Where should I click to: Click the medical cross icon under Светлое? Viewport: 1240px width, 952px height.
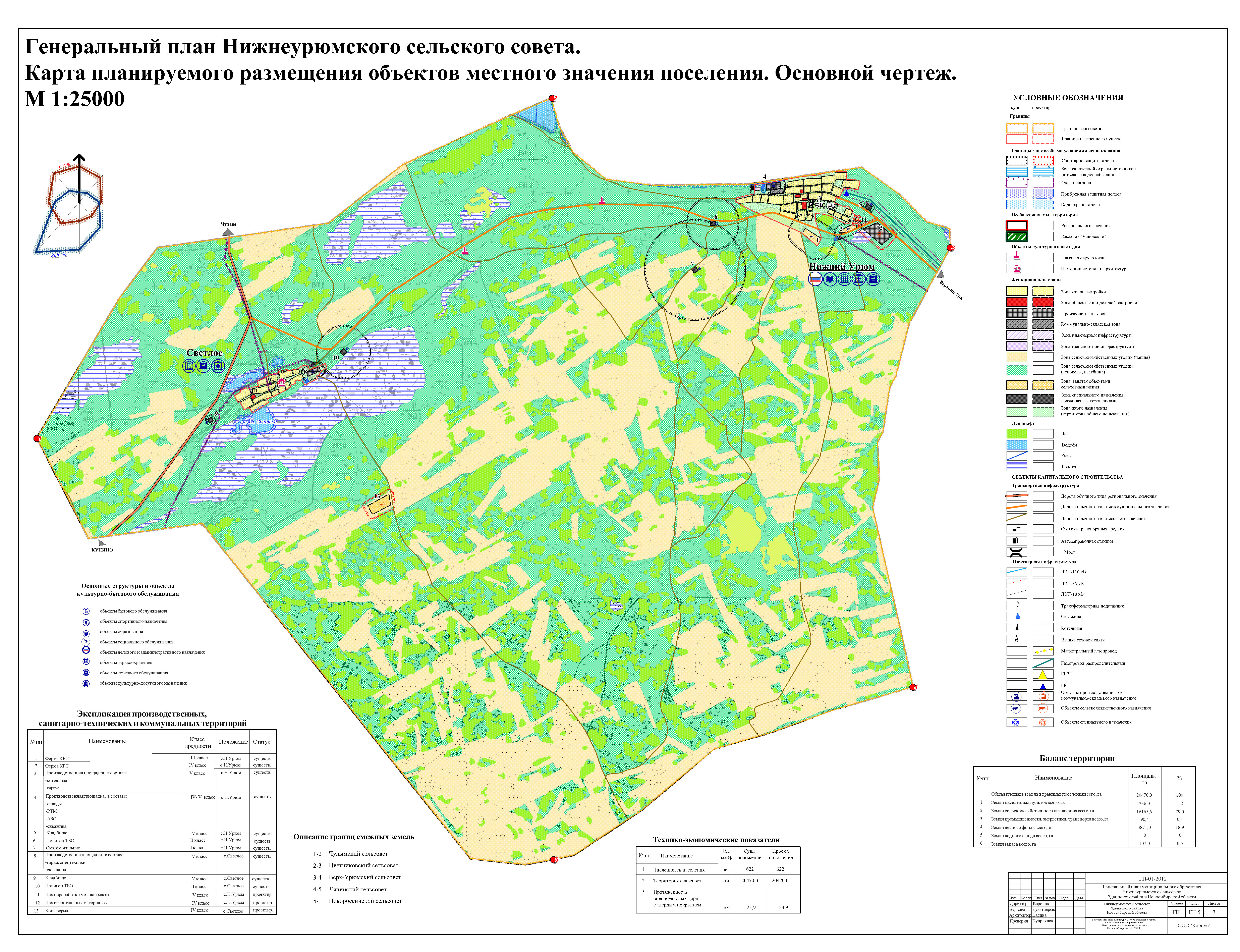[218, 366]
